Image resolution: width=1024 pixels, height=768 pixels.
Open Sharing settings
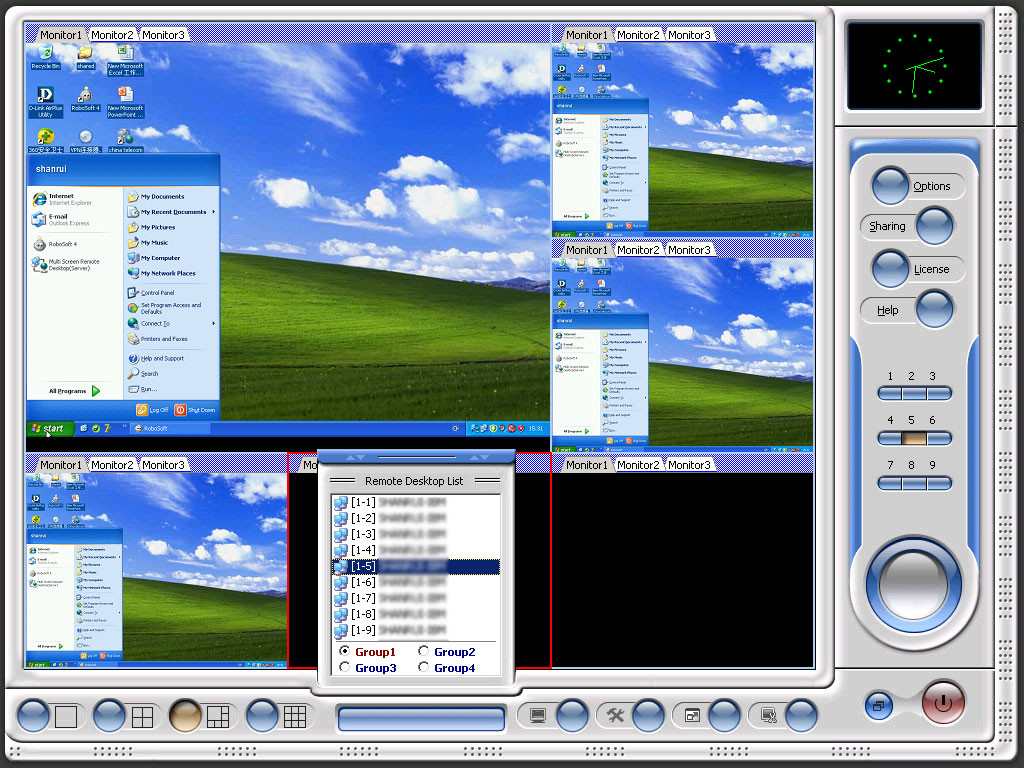935,226
